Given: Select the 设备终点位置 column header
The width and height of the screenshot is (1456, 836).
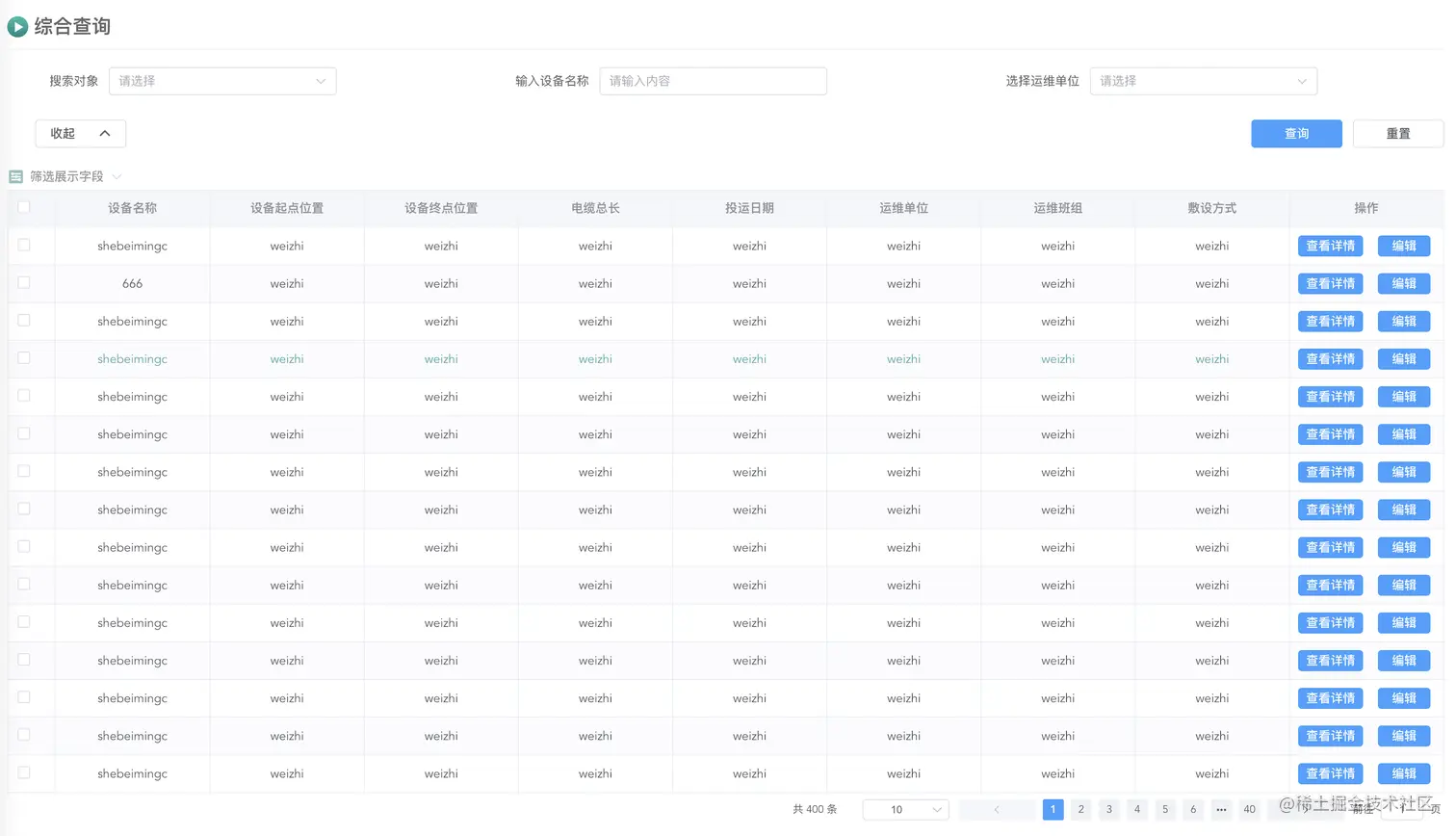Looking at the screenshot, I should pyautogui.click(x=441, y=208).
